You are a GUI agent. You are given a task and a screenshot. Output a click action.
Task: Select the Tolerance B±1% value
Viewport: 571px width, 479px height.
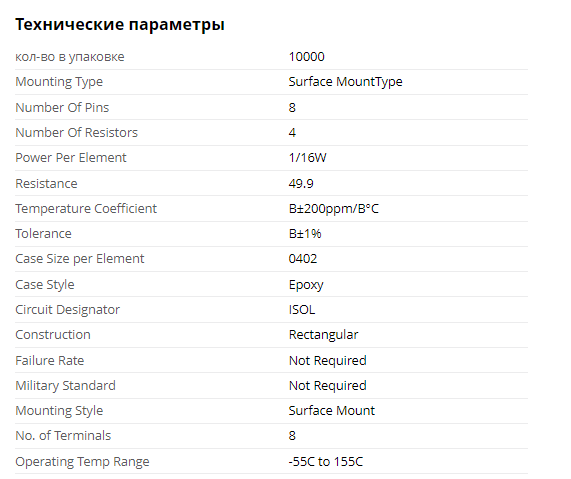pos(305,233)
